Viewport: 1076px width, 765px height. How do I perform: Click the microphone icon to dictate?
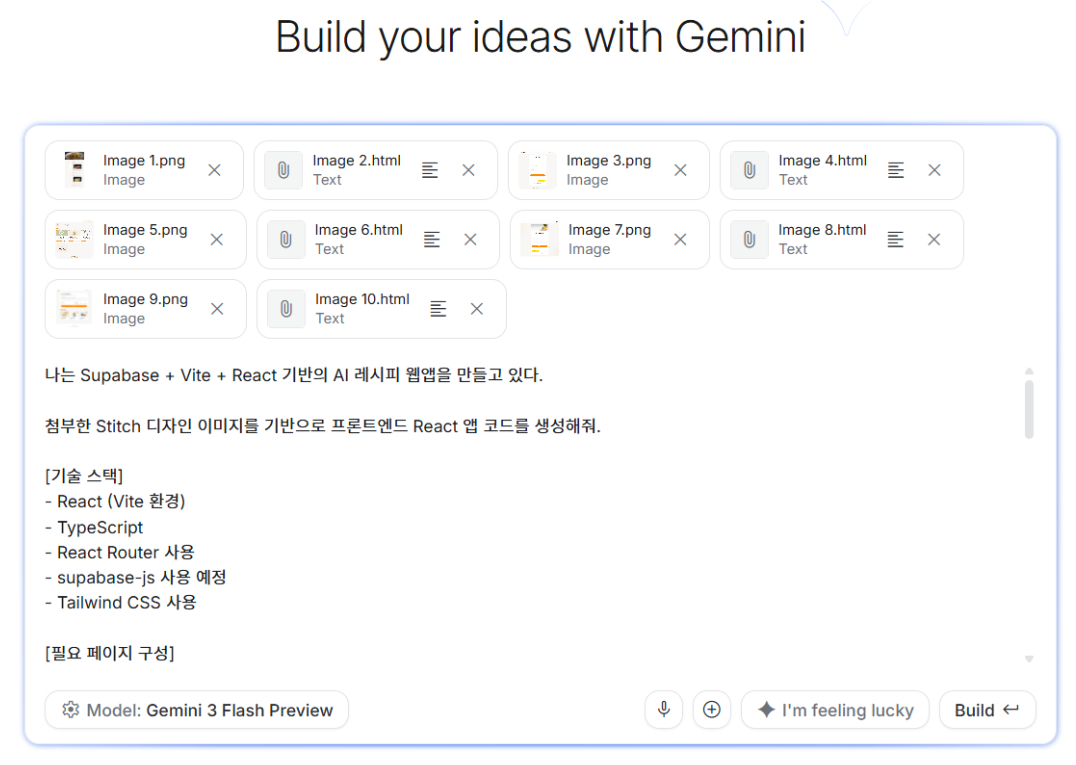tap(663, 710)
